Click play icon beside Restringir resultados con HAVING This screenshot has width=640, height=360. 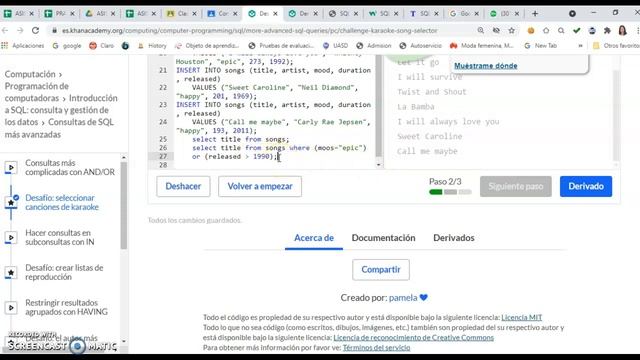[x=11, y=307]
